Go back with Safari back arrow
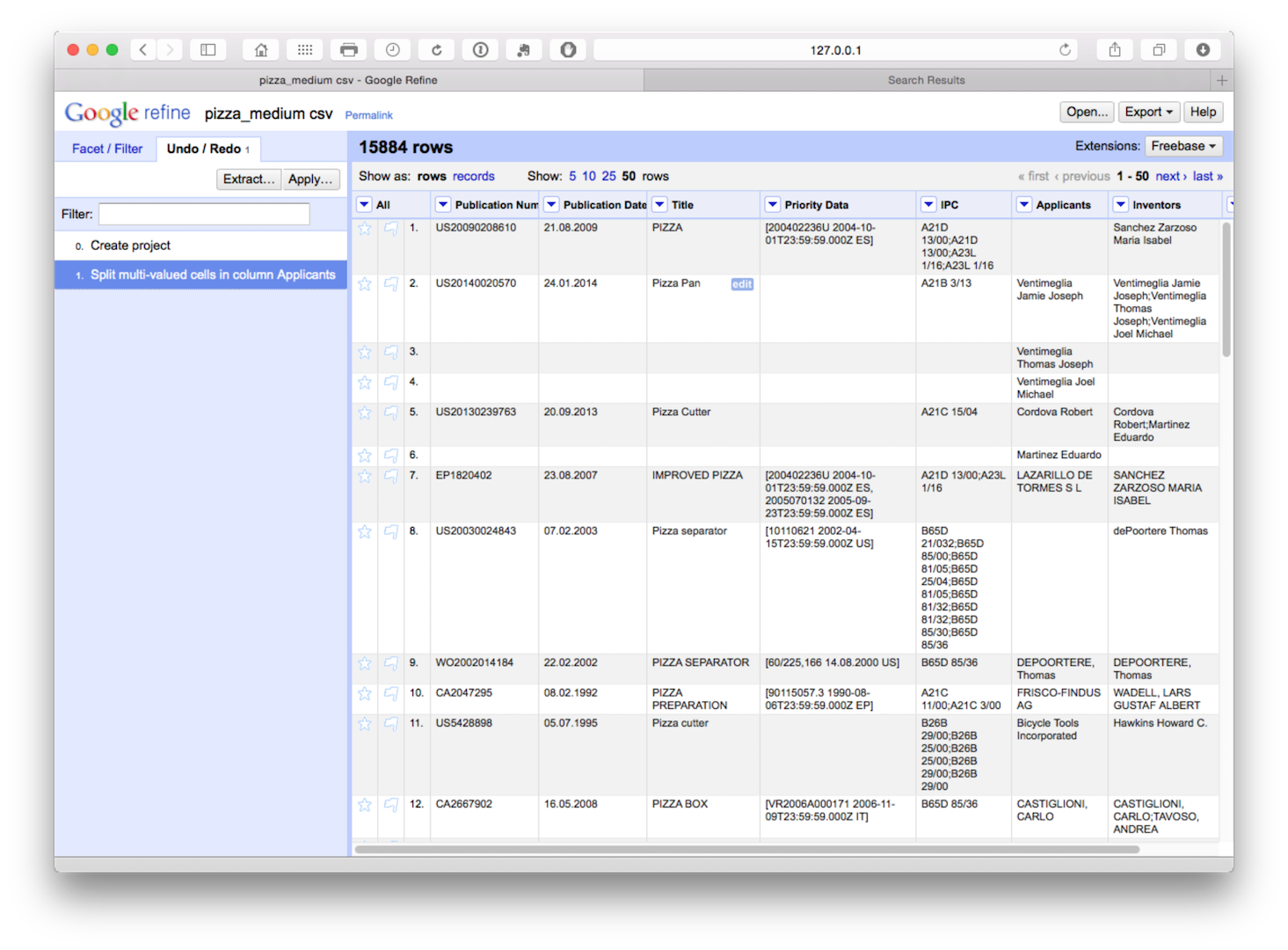This screenshot has height=950, width=1288. pyautogui.click(x=143, y=50)
